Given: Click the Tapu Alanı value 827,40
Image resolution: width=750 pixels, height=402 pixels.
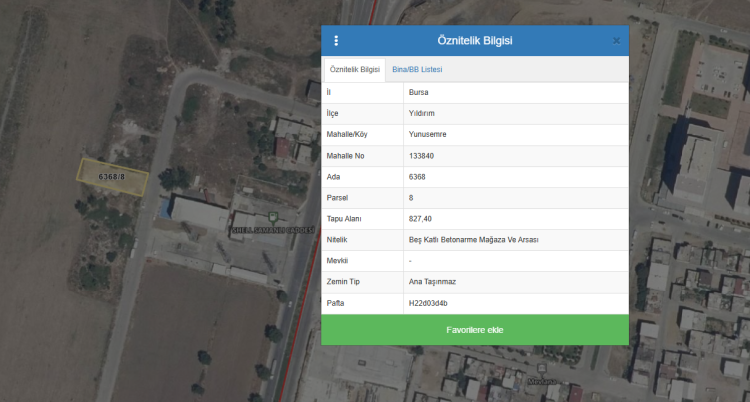Looking at the screenshot, I should pyautogui.click(x=420, y=218).
